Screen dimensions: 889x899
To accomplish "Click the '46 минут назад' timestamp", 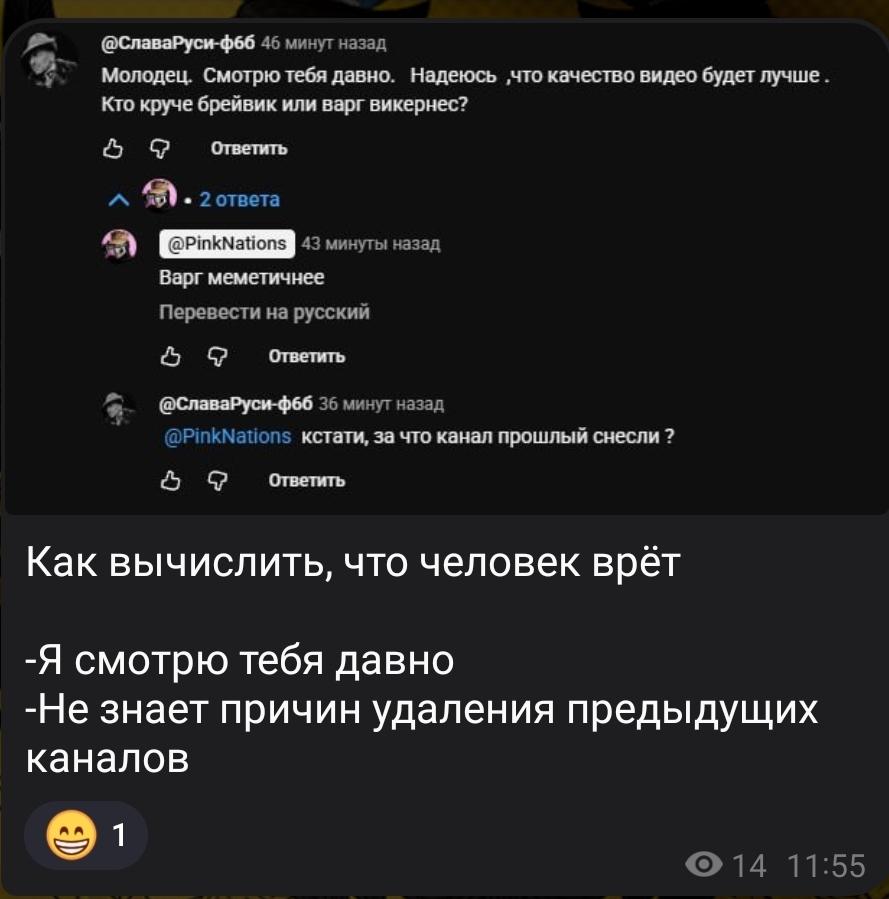I will 324,43.
